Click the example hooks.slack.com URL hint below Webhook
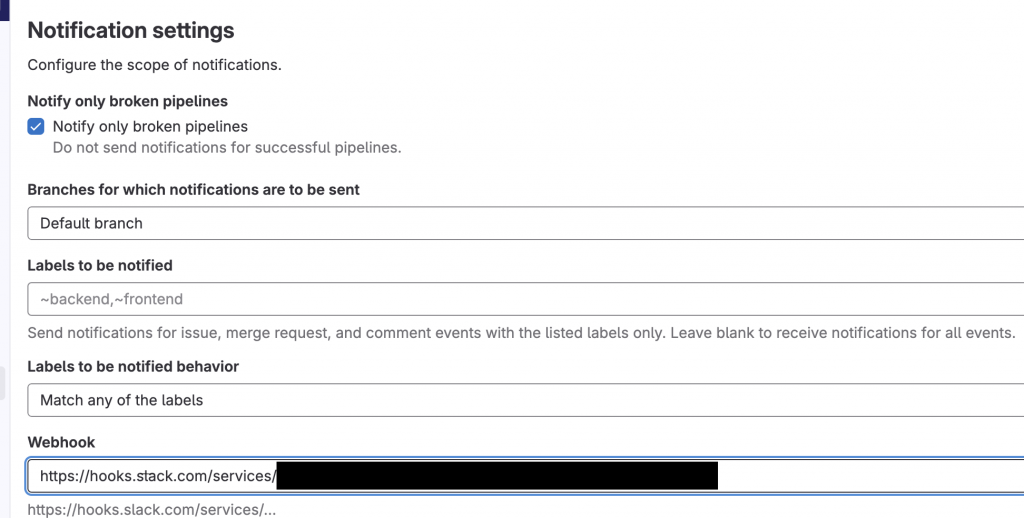1024x518 pixels. (x=150, y=509)
